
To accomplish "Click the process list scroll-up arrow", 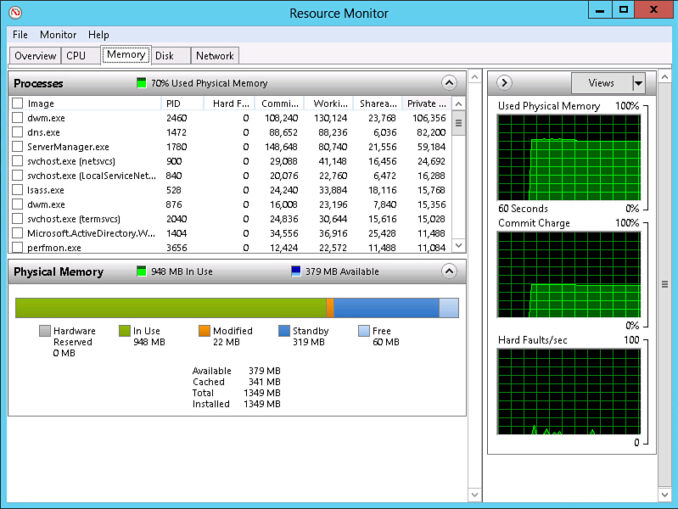I will (x=459, y=104).
